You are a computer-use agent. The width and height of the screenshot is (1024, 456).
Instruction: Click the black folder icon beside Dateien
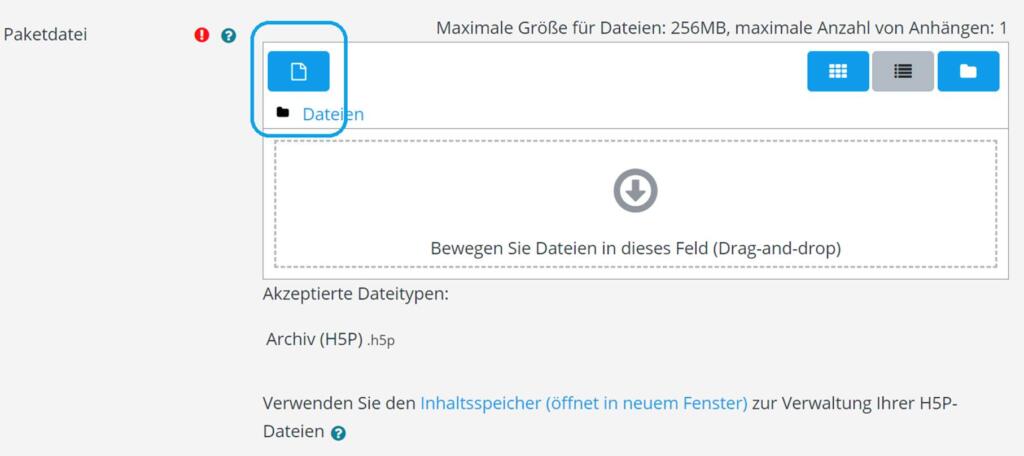pos(283,113)
